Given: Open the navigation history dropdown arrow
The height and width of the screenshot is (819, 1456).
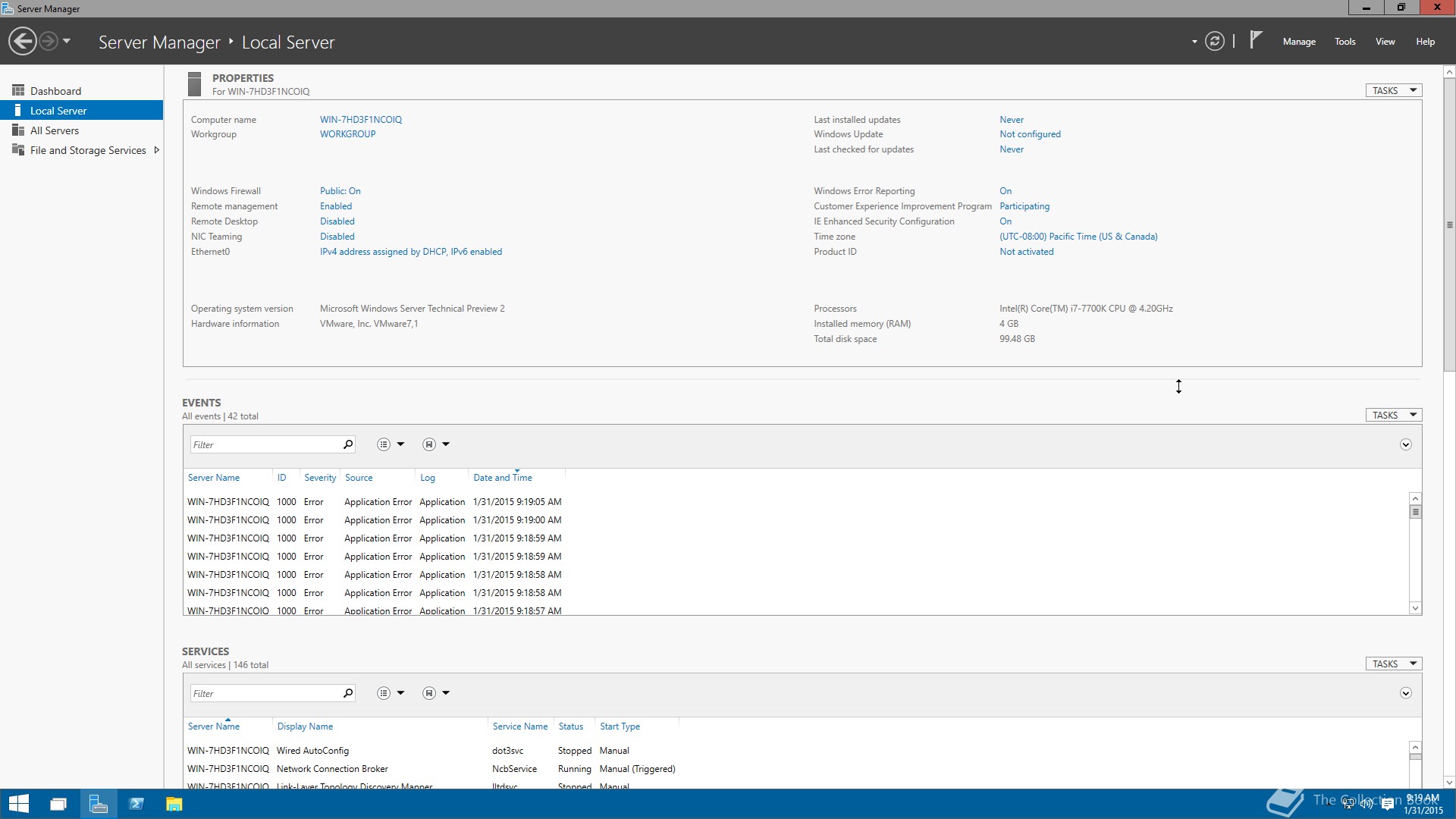Looking at the screenshot, I should 67,41.
